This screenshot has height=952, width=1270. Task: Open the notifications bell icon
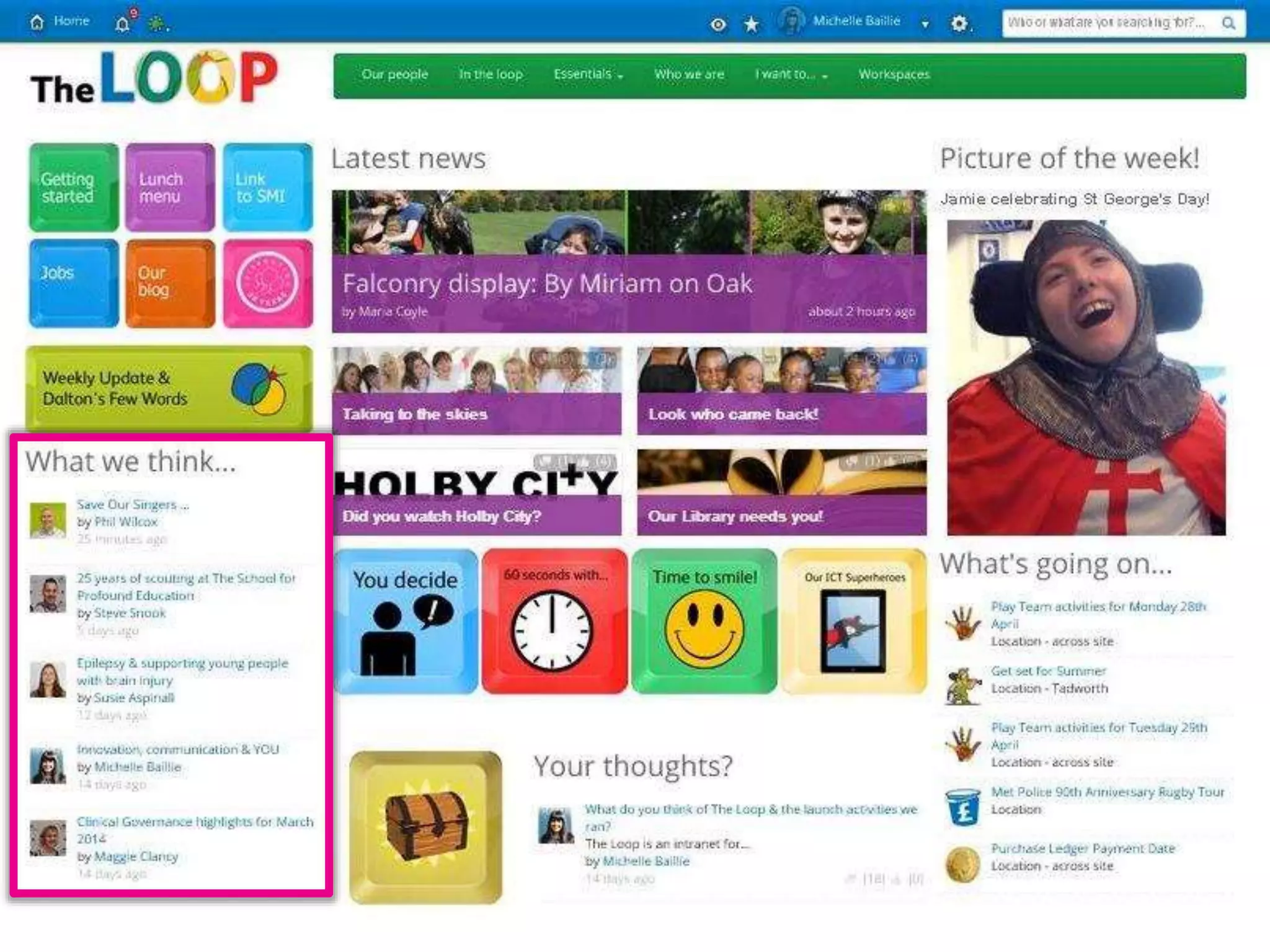123,24
